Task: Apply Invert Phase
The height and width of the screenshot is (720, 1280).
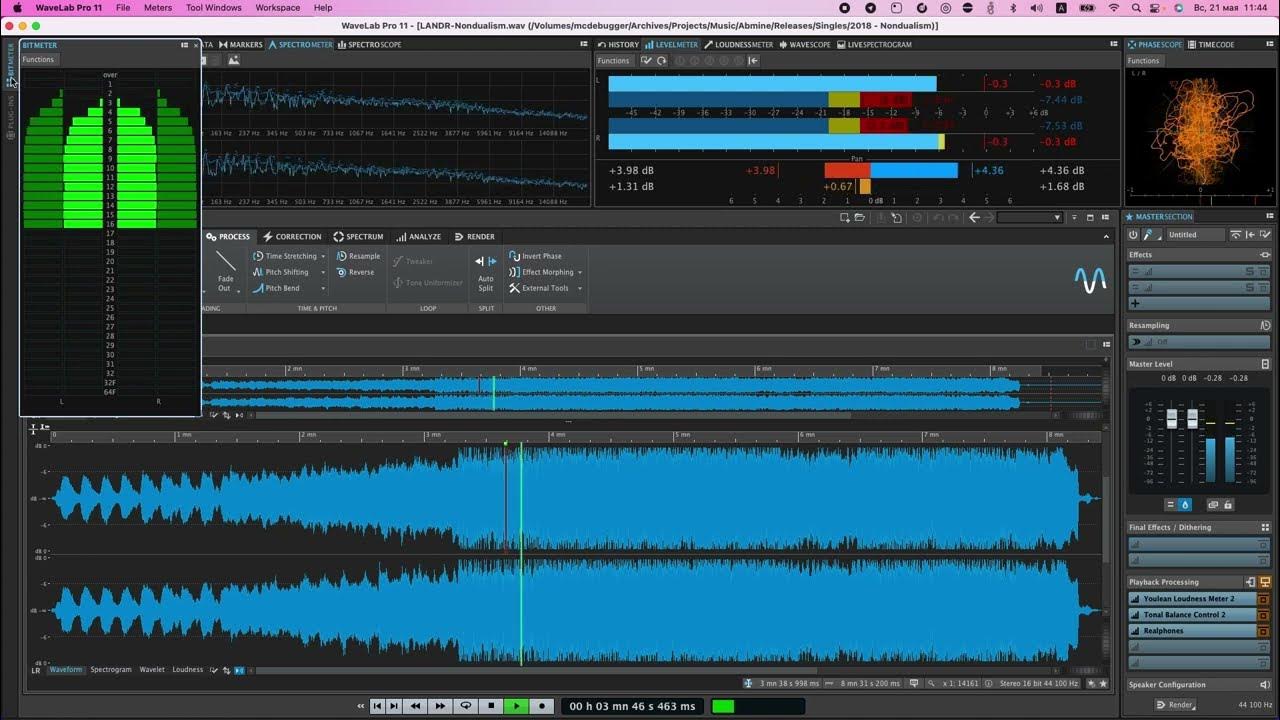Action: (535, 256)
